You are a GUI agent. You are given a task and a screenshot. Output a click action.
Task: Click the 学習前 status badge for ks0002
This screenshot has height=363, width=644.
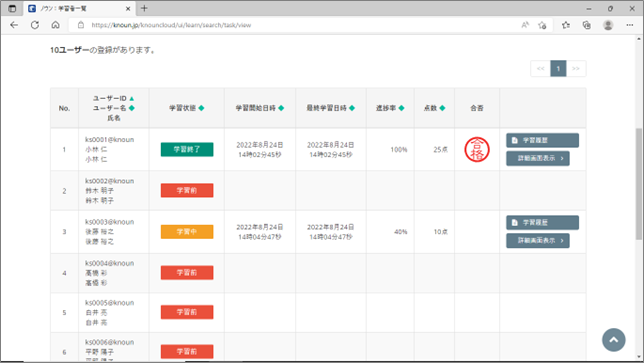[x=187, y=191]
